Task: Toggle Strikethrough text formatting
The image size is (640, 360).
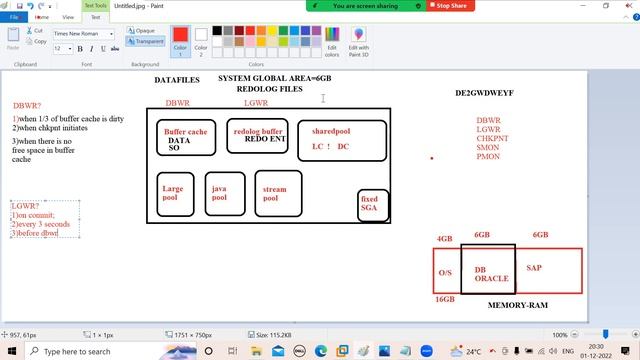Action: 115,49
